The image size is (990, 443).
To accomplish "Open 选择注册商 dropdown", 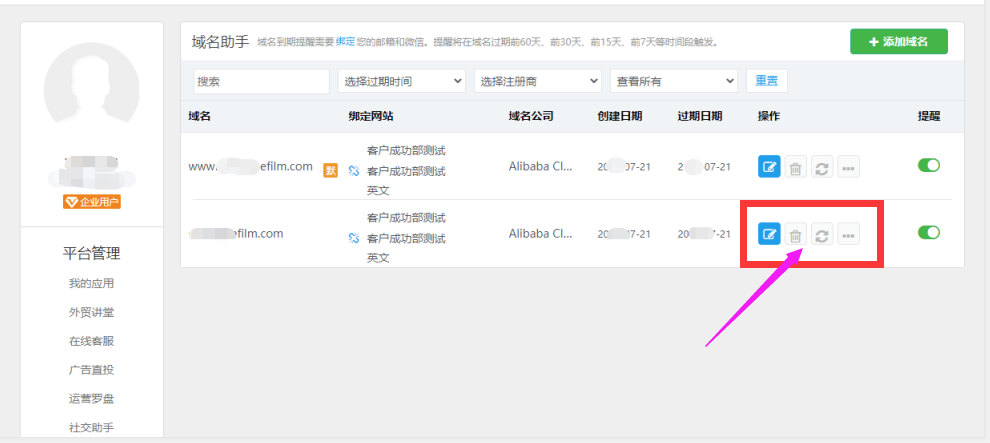I will (x=538, y=81).
